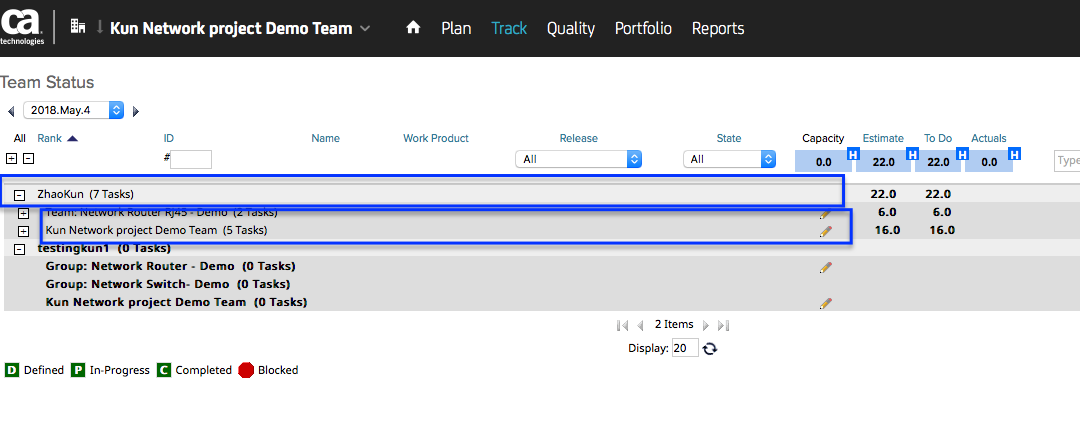Open the iteration date 2018.May.4 dropdown

point(73,110)
